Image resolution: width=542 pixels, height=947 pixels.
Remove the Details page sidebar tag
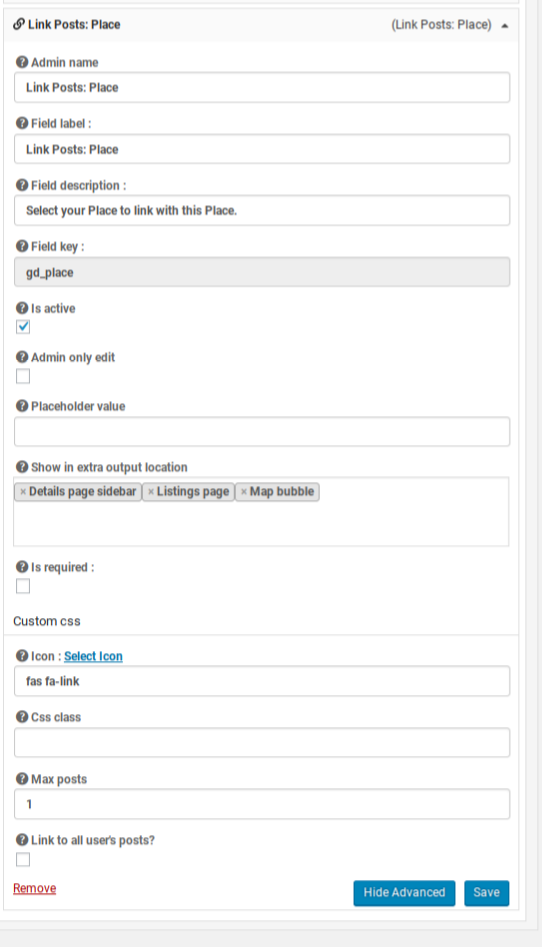(23, 492)
